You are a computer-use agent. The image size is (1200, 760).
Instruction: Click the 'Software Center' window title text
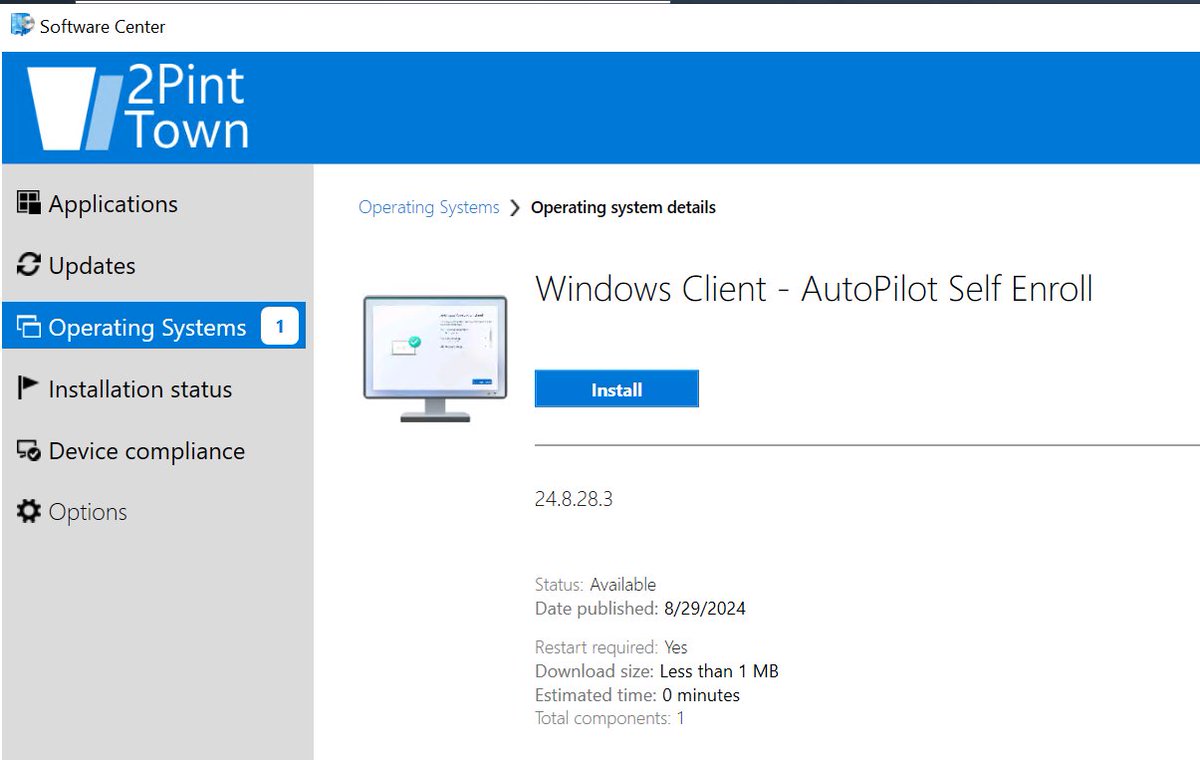point(103,27)
